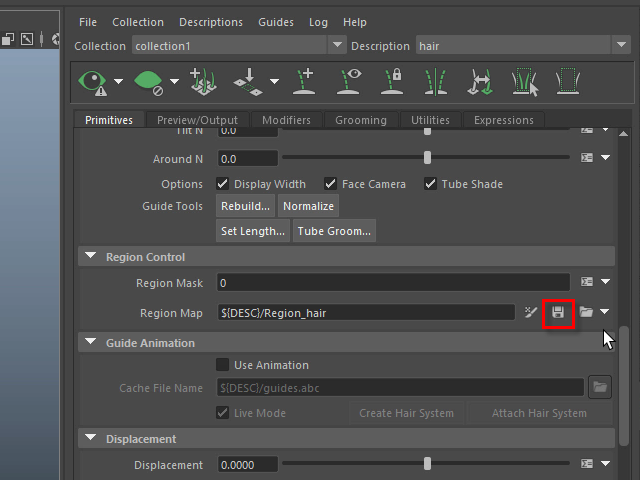The width and height of the screenshot is (640, 480).
Task: Browse for Region Map using folder icon
Action: (x=587, y=313)
